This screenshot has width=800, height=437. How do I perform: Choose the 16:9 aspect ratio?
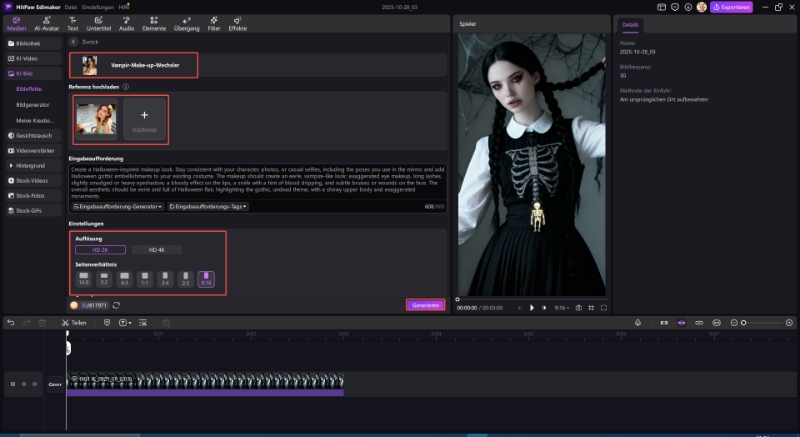(x=83, y=277)
